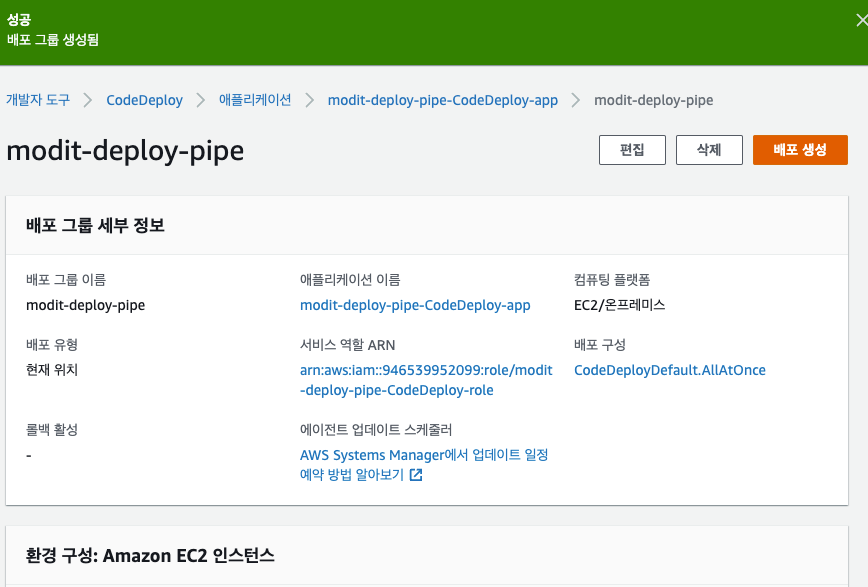868x587 pixels.
Task: Click the 편집 button
Action: tap(632, 150)
